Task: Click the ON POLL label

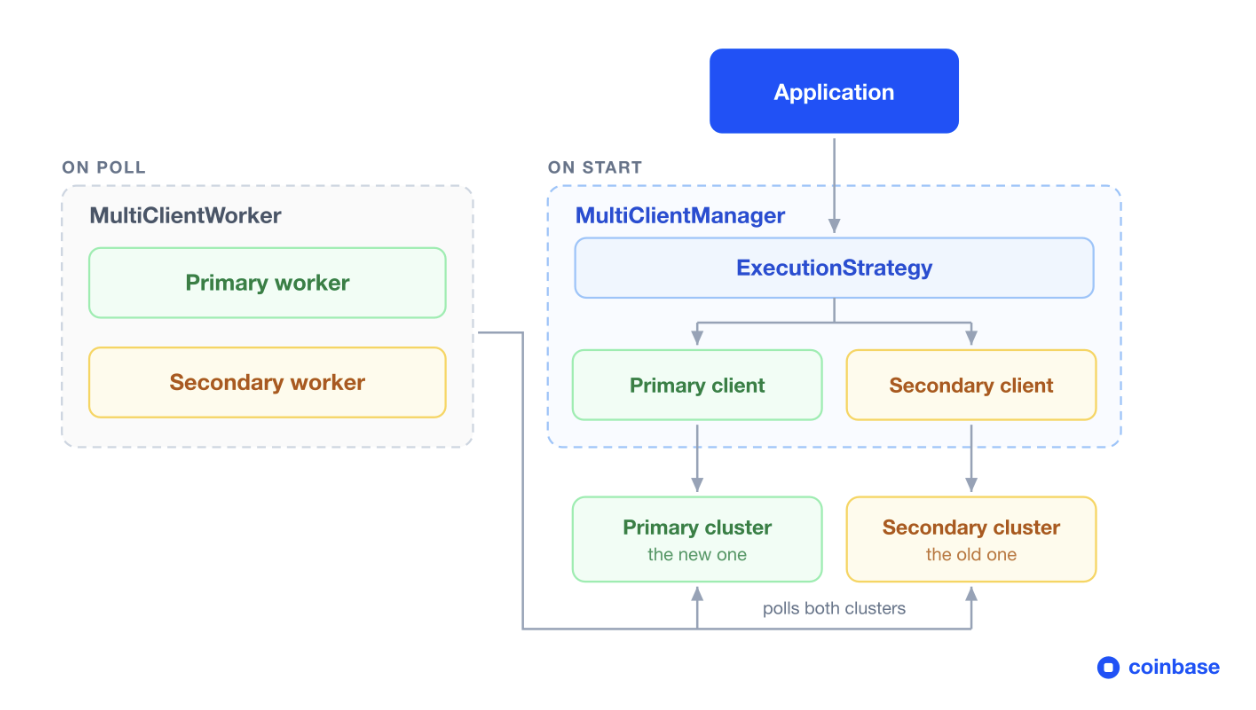Action: click(104, 167)
